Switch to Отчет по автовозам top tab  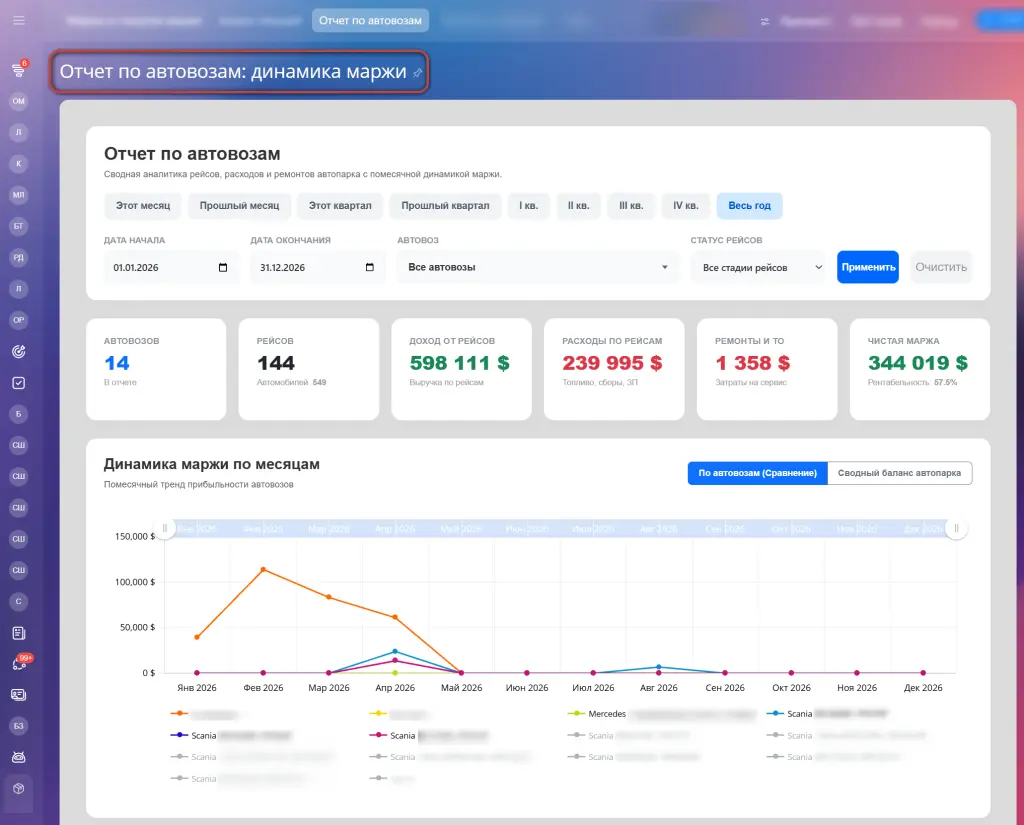pyautogui.click(x=370, y=21)
